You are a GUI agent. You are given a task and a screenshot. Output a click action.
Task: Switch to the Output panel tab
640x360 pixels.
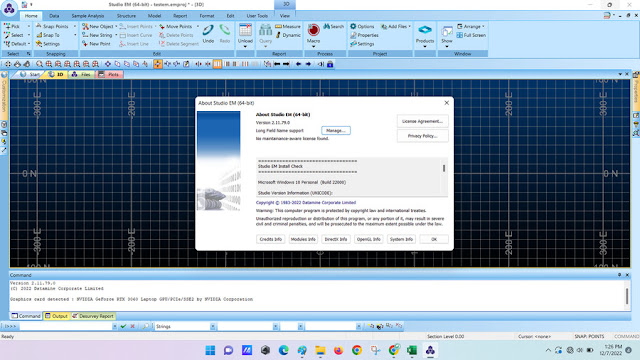[x=56, y=316]
